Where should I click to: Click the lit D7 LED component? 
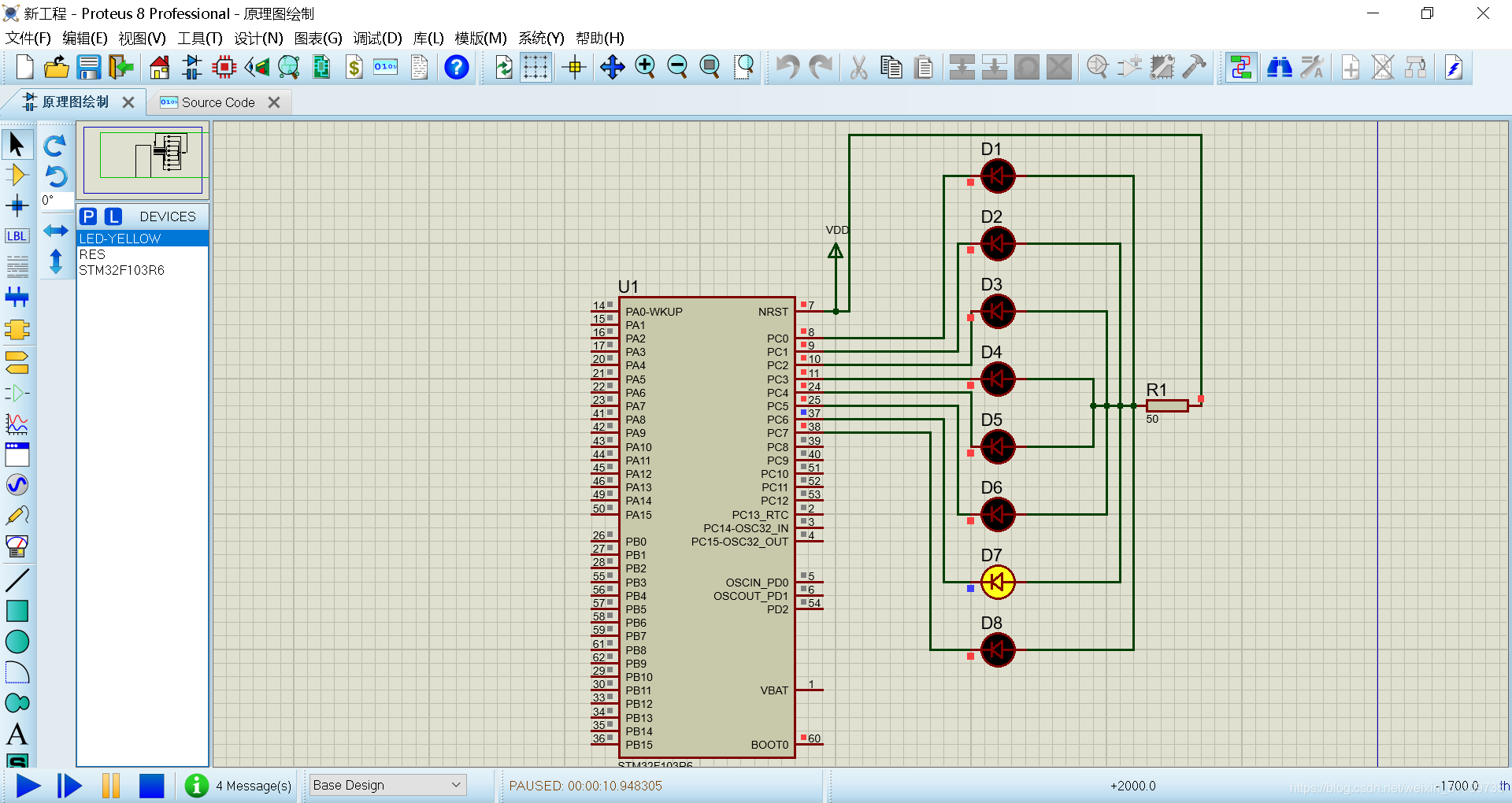[998, 582]
